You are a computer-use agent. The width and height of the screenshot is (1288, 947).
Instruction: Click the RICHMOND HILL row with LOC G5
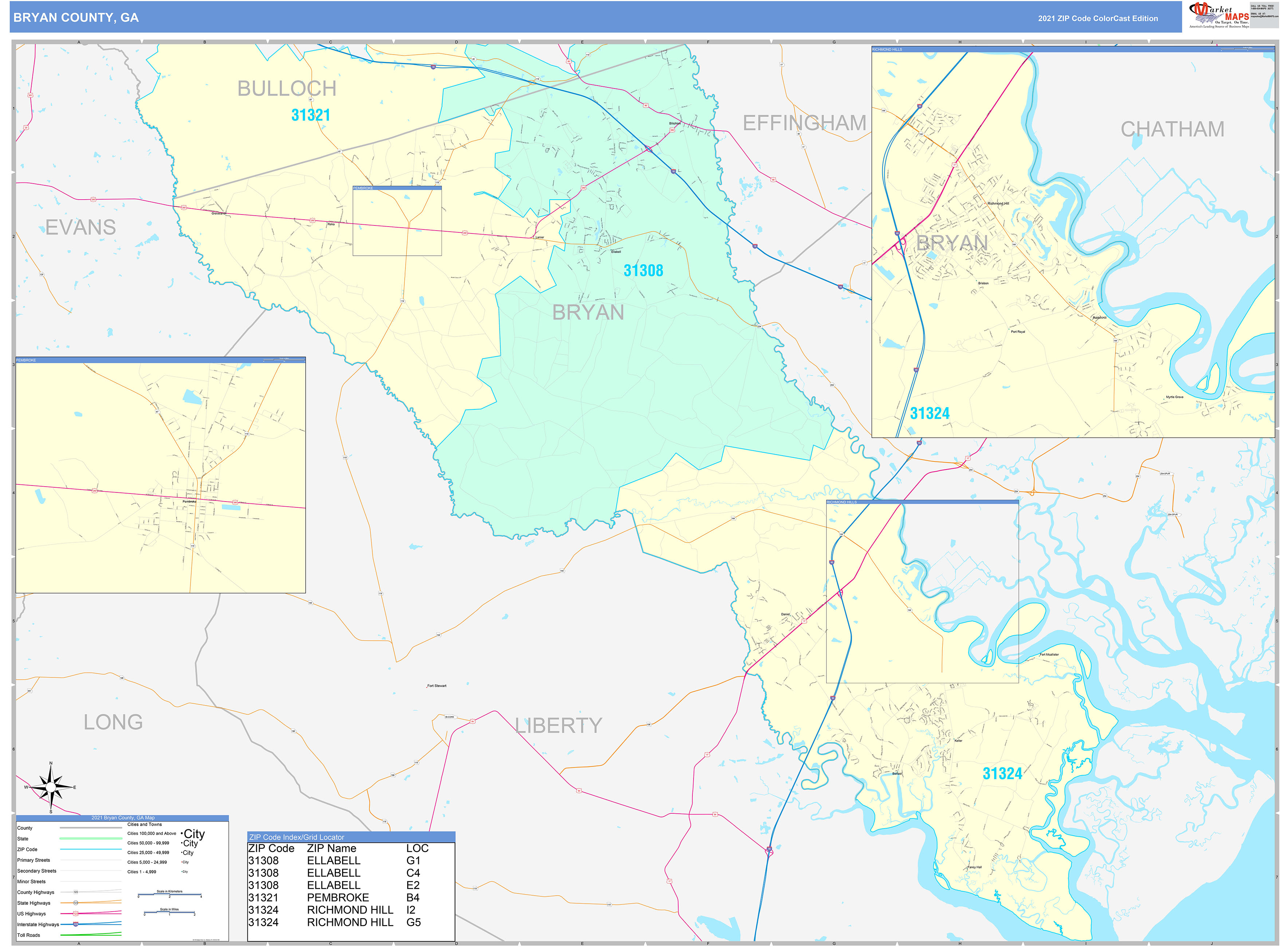click(335, 922)
